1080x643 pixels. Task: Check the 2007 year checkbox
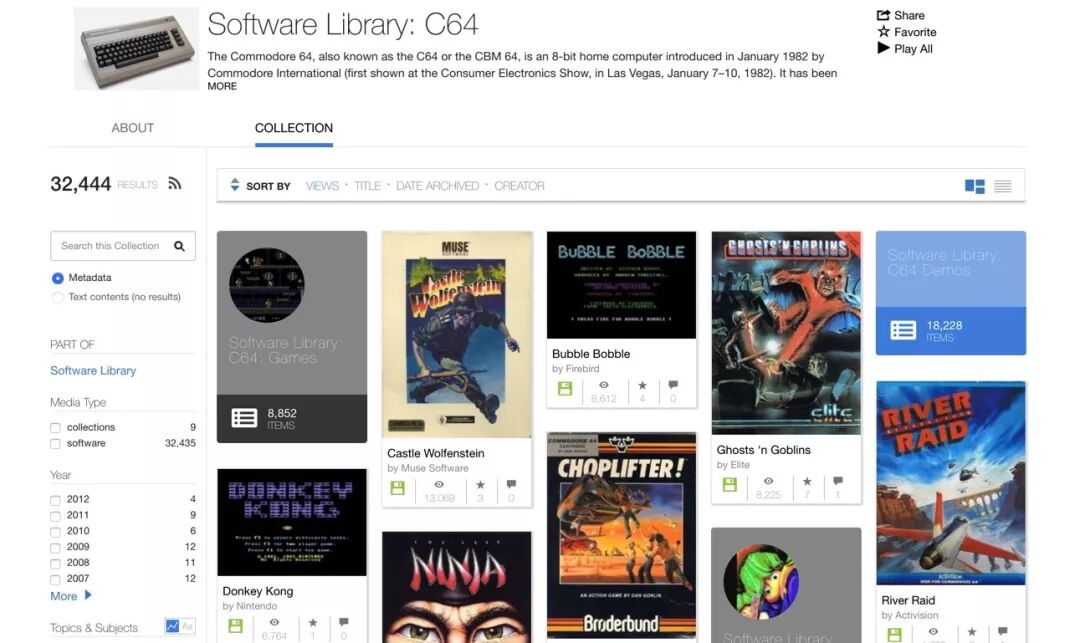55,579
